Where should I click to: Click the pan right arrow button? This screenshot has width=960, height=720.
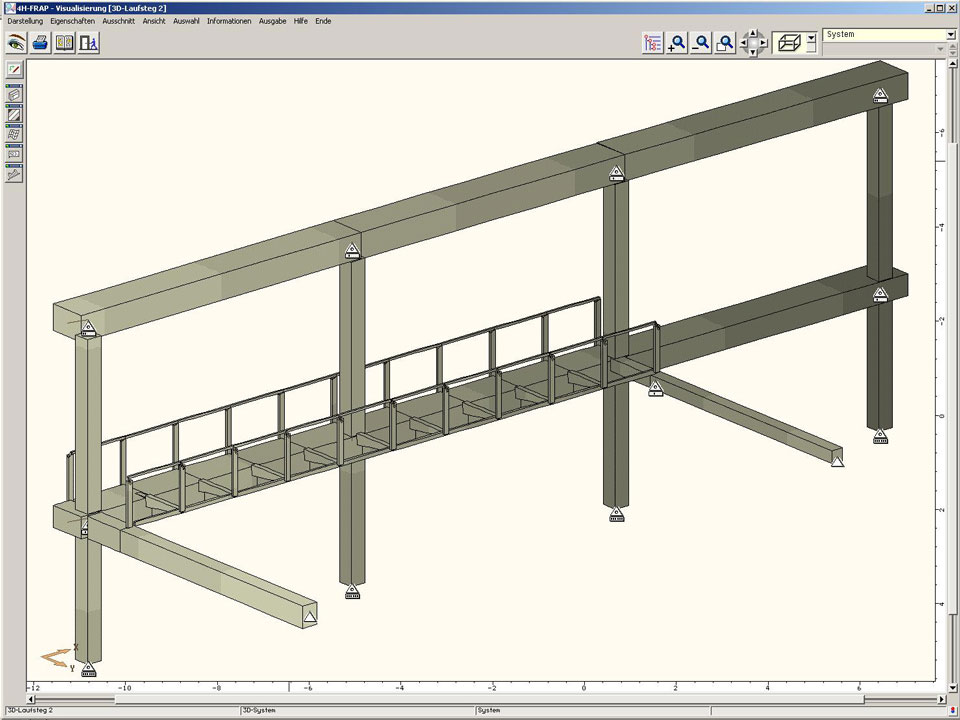coord(765,43)
